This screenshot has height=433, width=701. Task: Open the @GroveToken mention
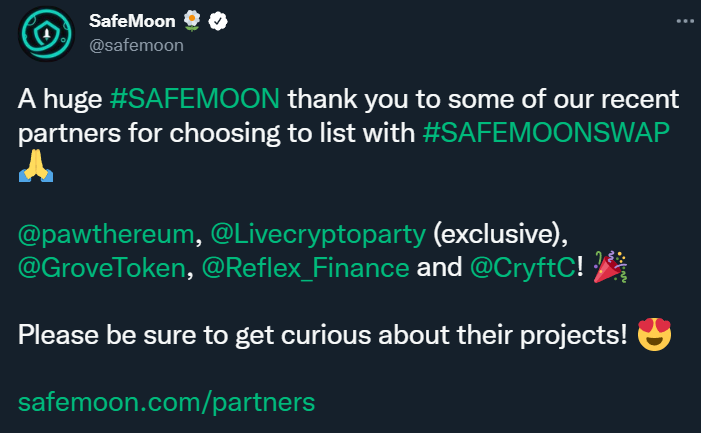click(102, 268)
